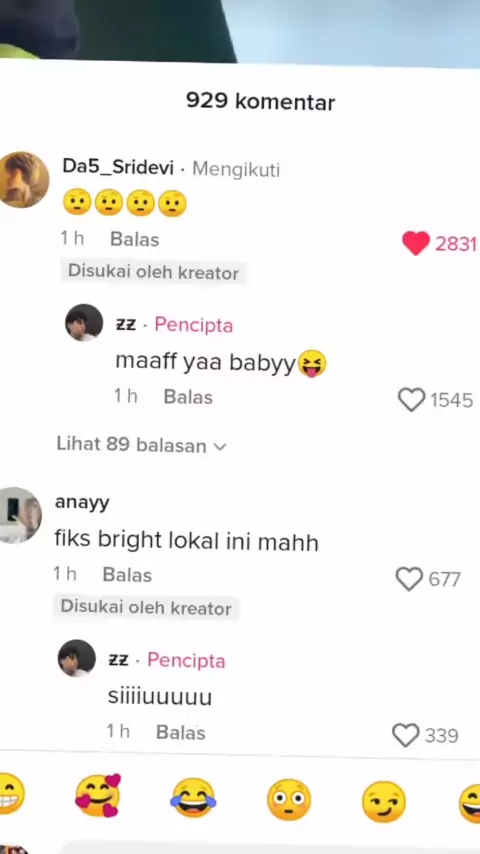Expand 'Lihat 89 balasan' replies

tap(141, 446)
